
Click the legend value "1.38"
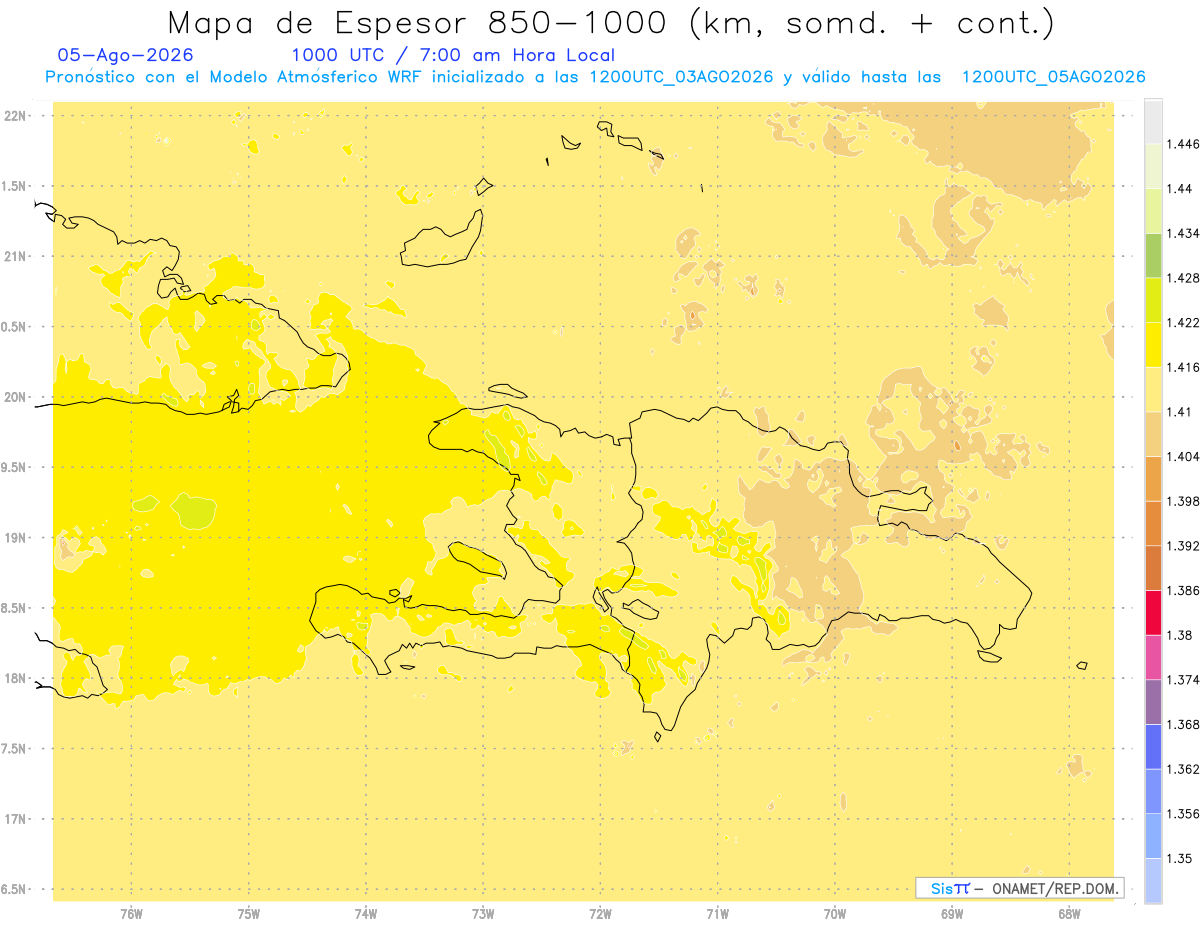[1179, 635]
